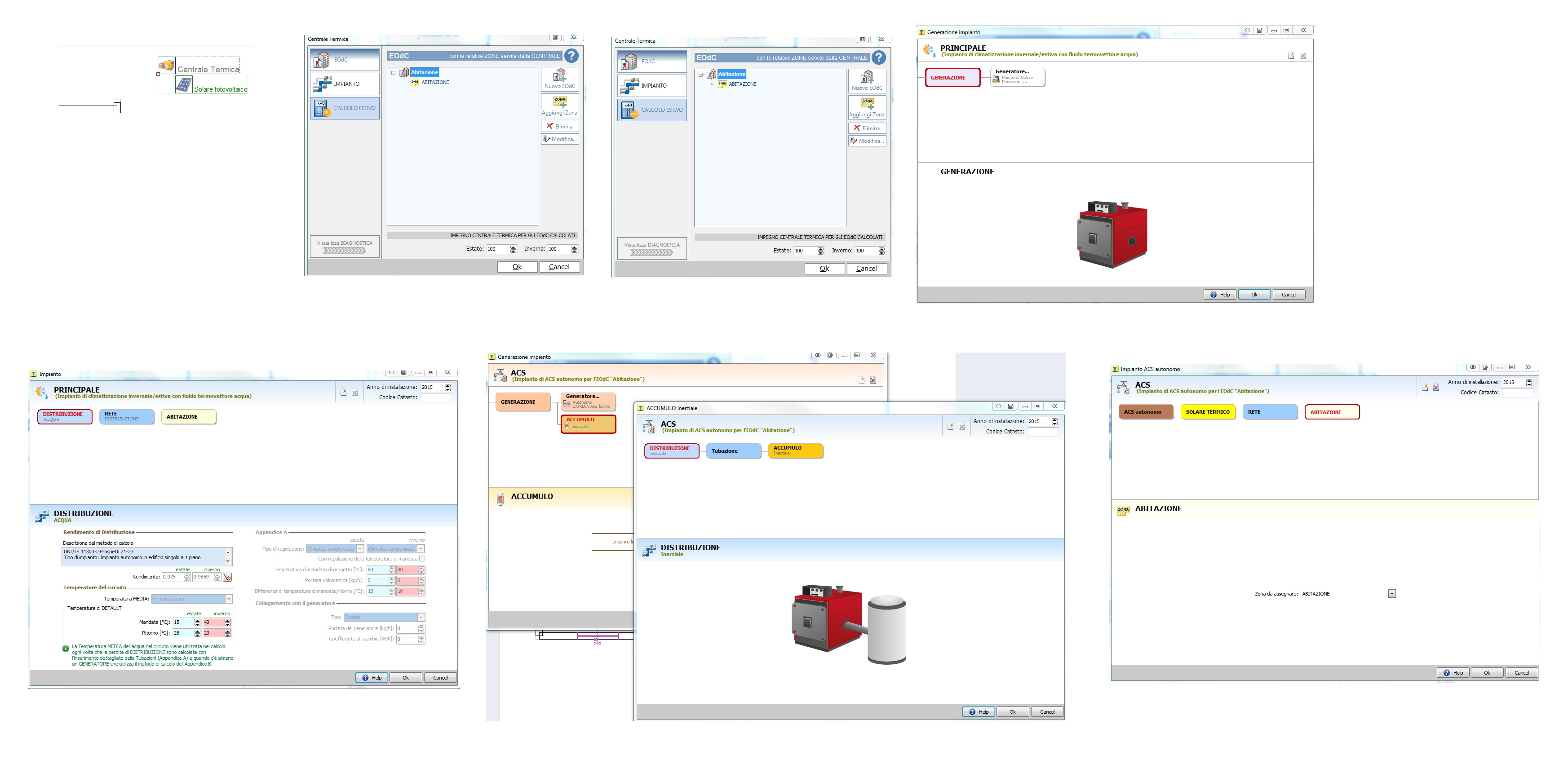This screenshot has width=1568, height=777.
Task: Enable 'Con regolazione della temperatura di mandata' checkbox
Action: (x=422, y=559)
